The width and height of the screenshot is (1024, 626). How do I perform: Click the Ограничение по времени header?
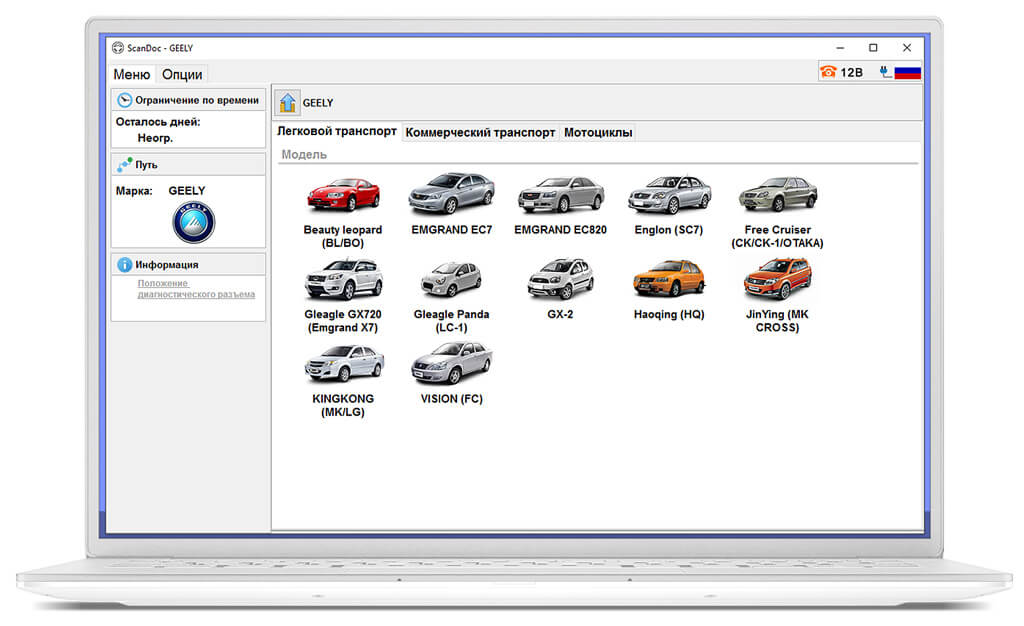(197, 100)
